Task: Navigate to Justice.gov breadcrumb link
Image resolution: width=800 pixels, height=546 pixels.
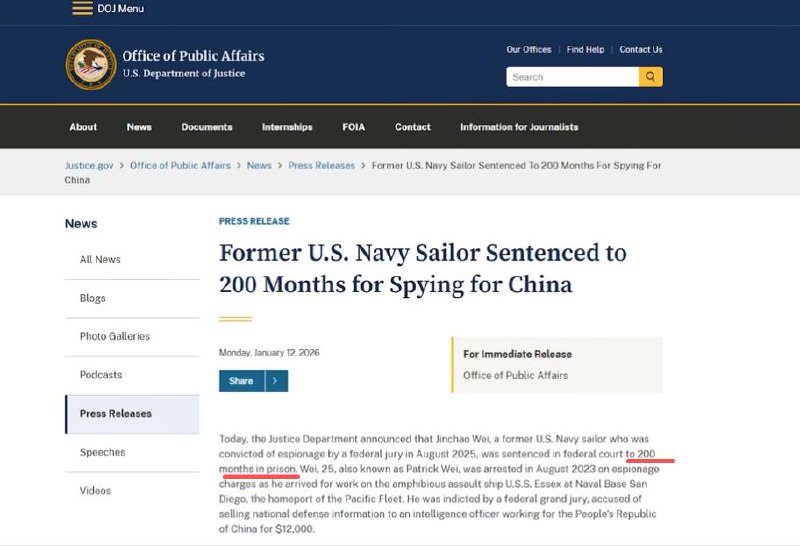Action: pyautogui.click(x=89, y=165)
